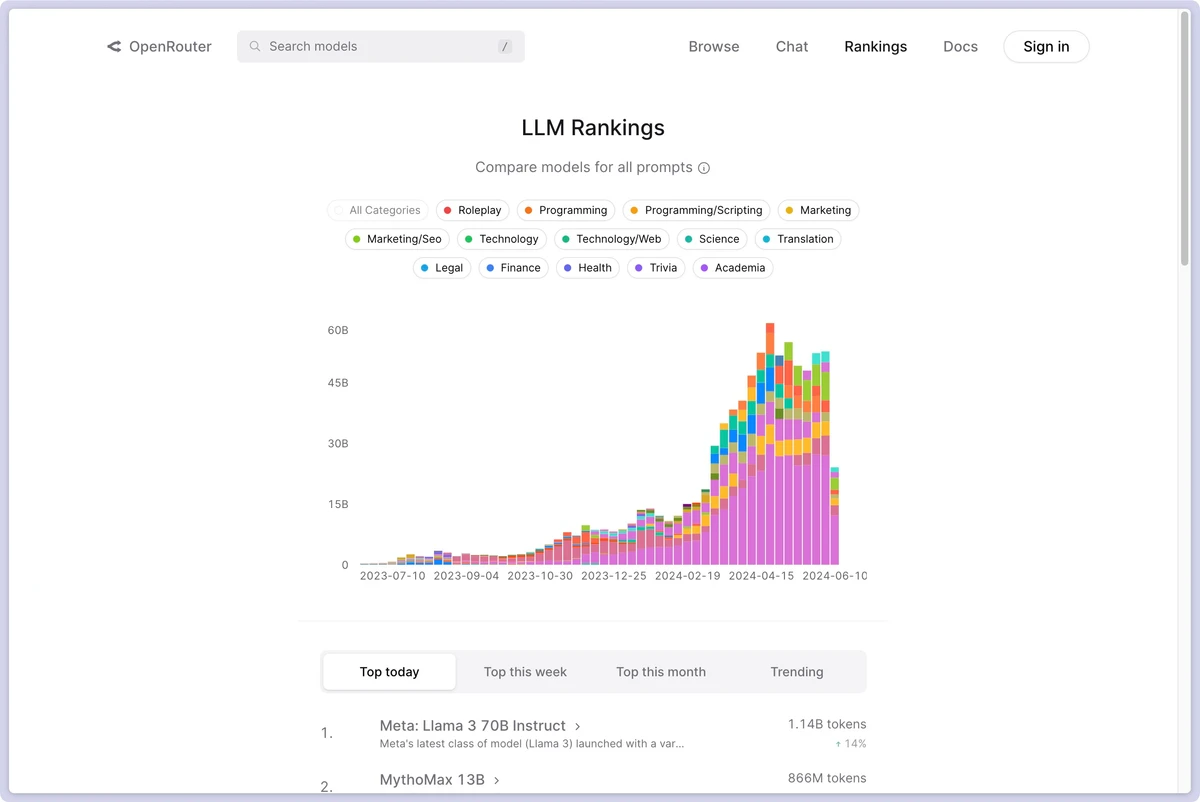Switch to the Trending tab

coord(797,672)
